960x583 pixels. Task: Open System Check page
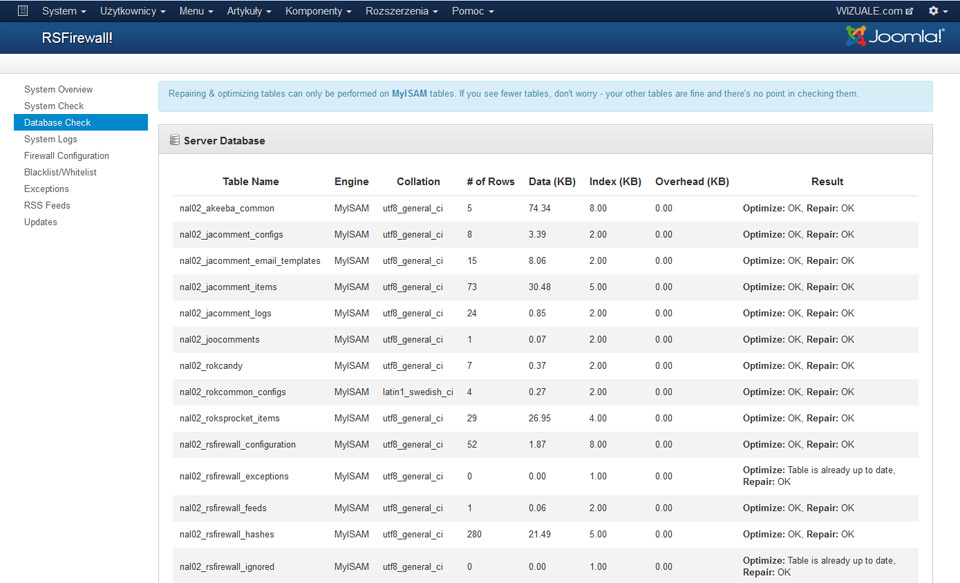pos(54,106)
